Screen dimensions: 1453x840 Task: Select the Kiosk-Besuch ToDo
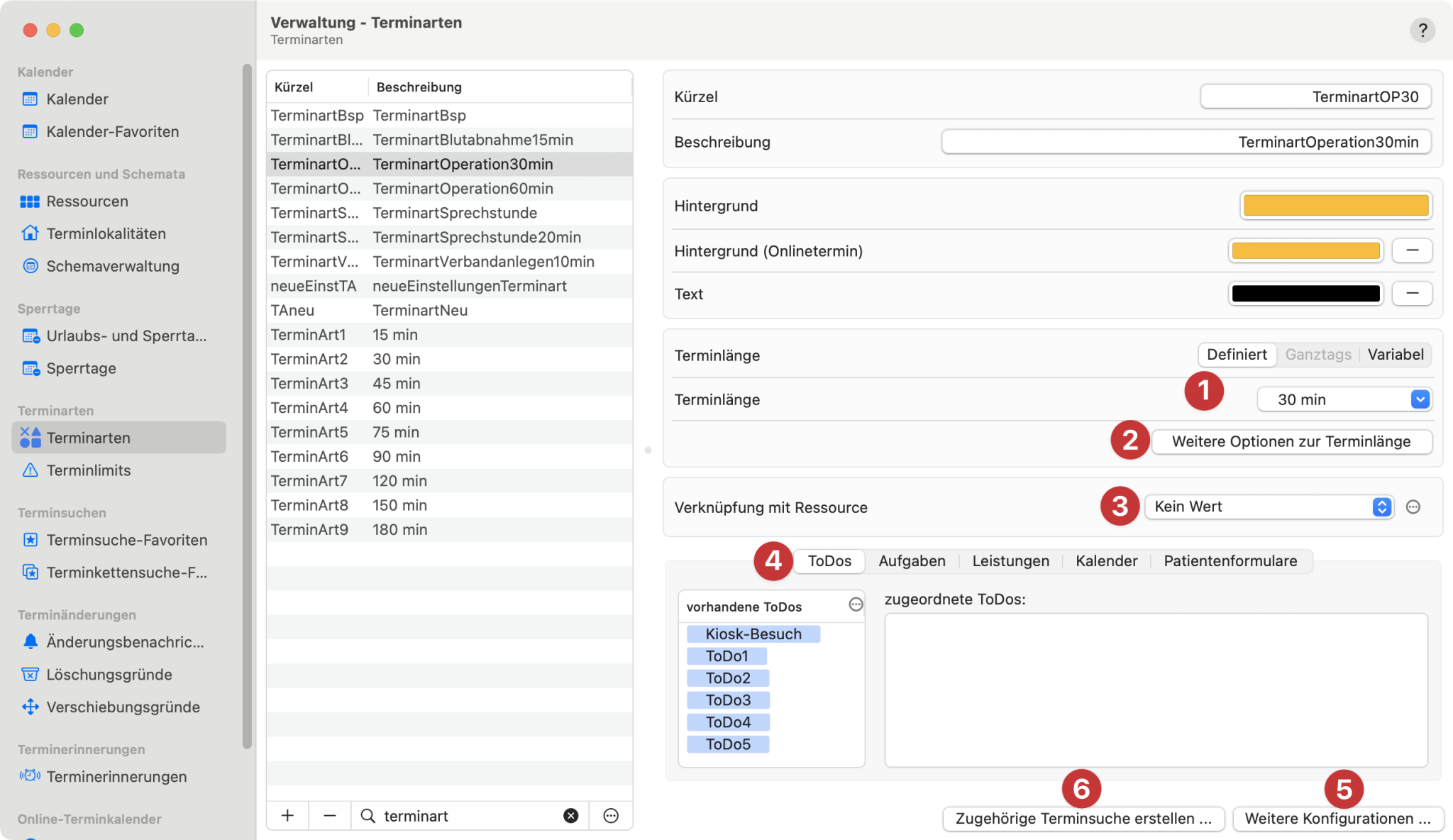753,634
